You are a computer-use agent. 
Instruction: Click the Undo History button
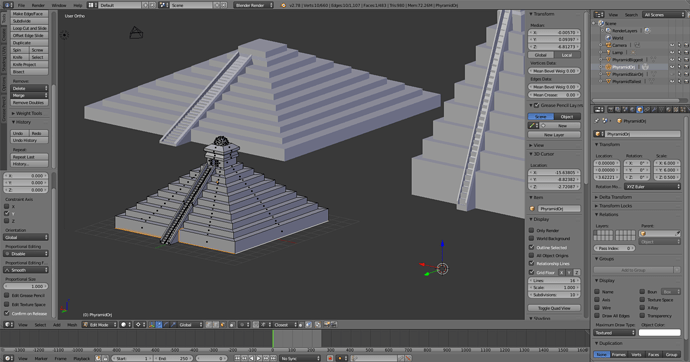[x=29, y=140]
